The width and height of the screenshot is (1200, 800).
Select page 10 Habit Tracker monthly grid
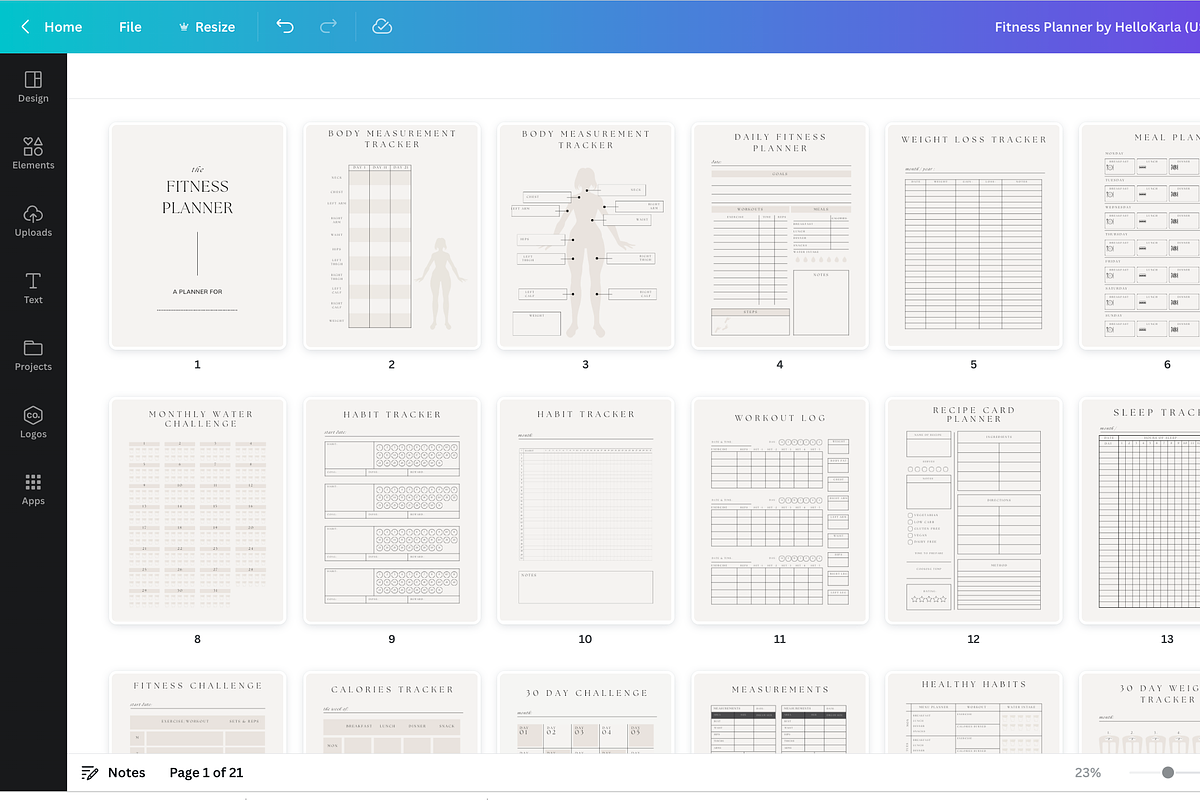point(585,510)
